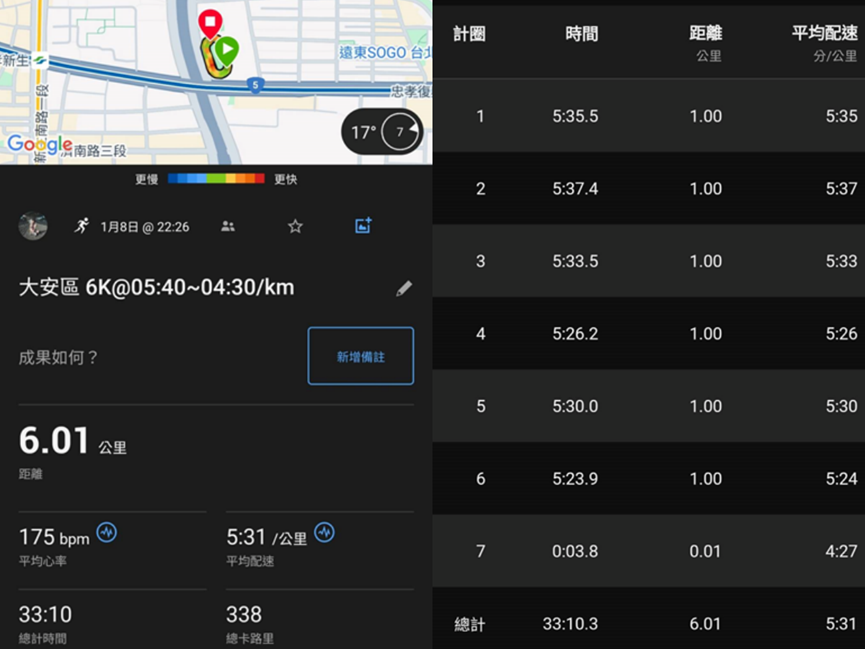Image resolution: width=865 pixels, height=649 pixels.
Task: Open heart rate insight icon beside 175 bpm
Action: click(106, 532)
